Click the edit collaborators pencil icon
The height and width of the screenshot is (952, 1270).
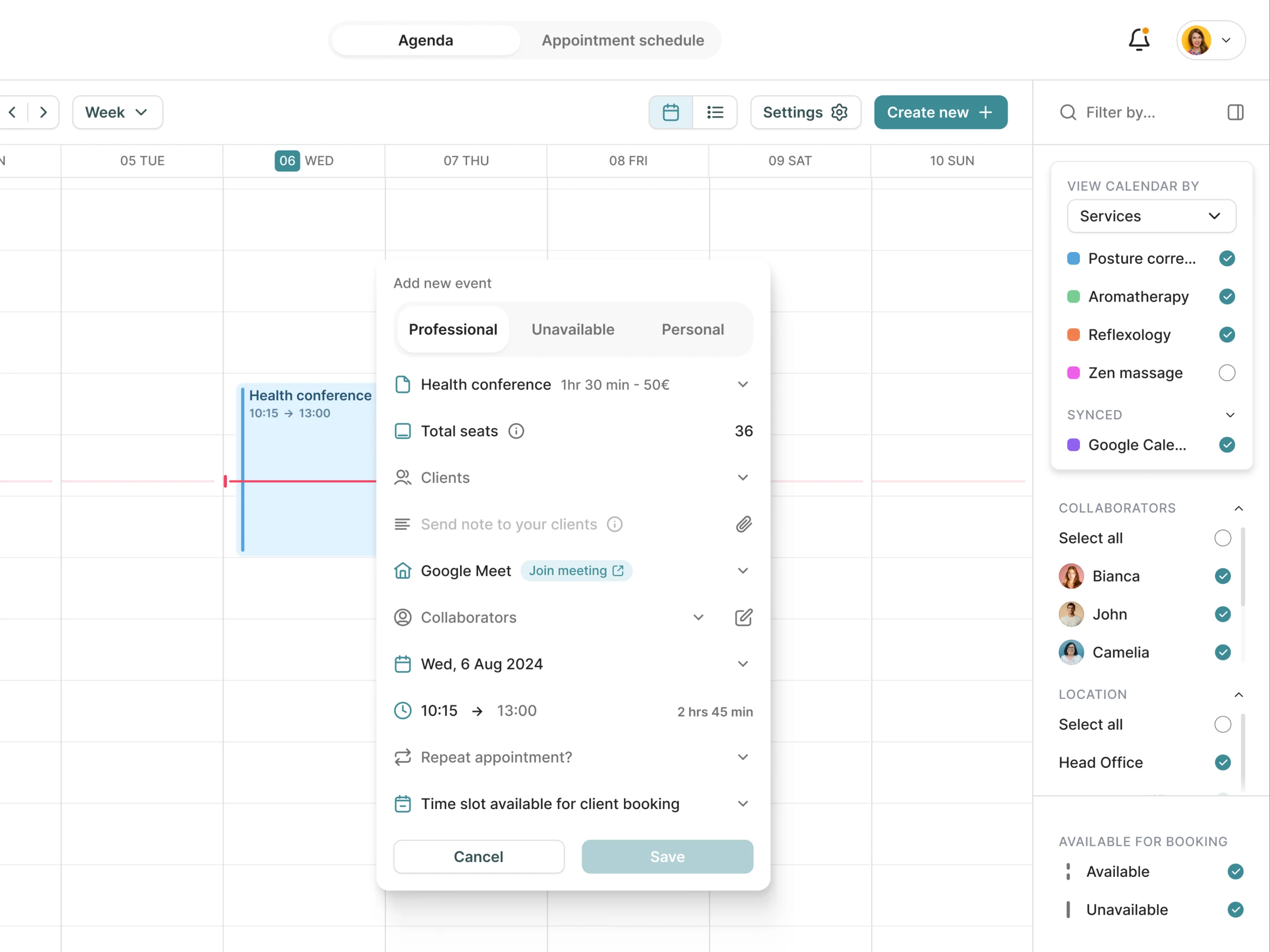(x=743, y=617)
